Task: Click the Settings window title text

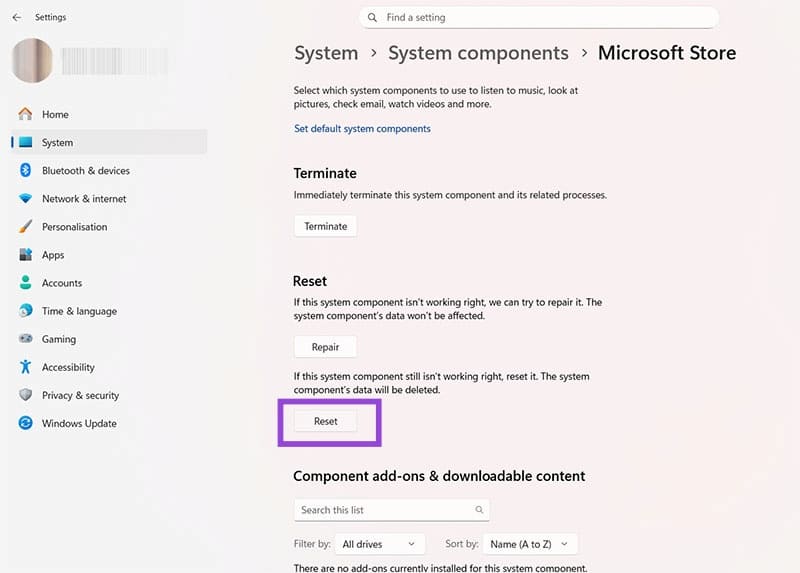Action: pos(51,17)
